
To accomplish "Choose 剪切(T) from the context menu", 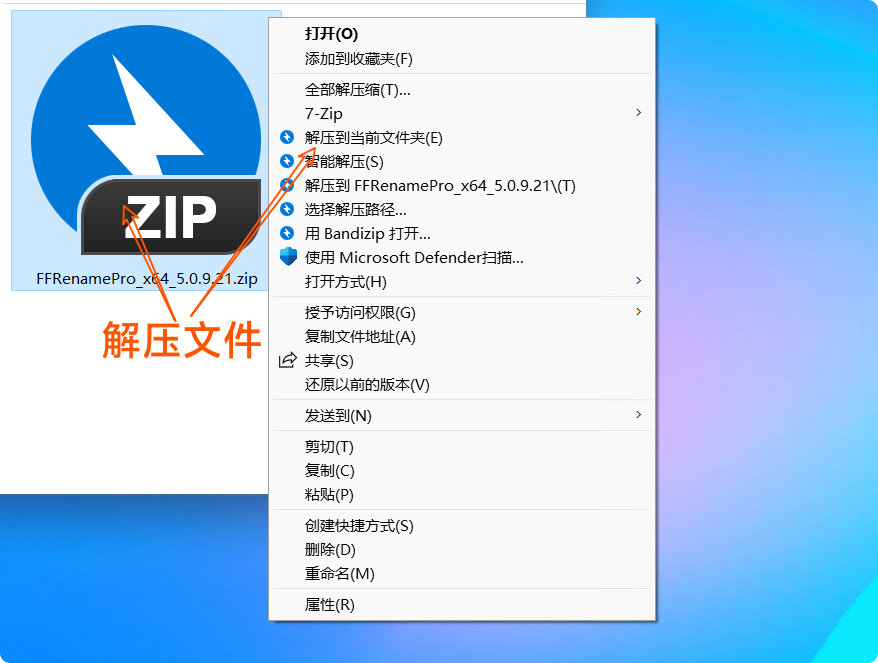I will tap(329, 447).
